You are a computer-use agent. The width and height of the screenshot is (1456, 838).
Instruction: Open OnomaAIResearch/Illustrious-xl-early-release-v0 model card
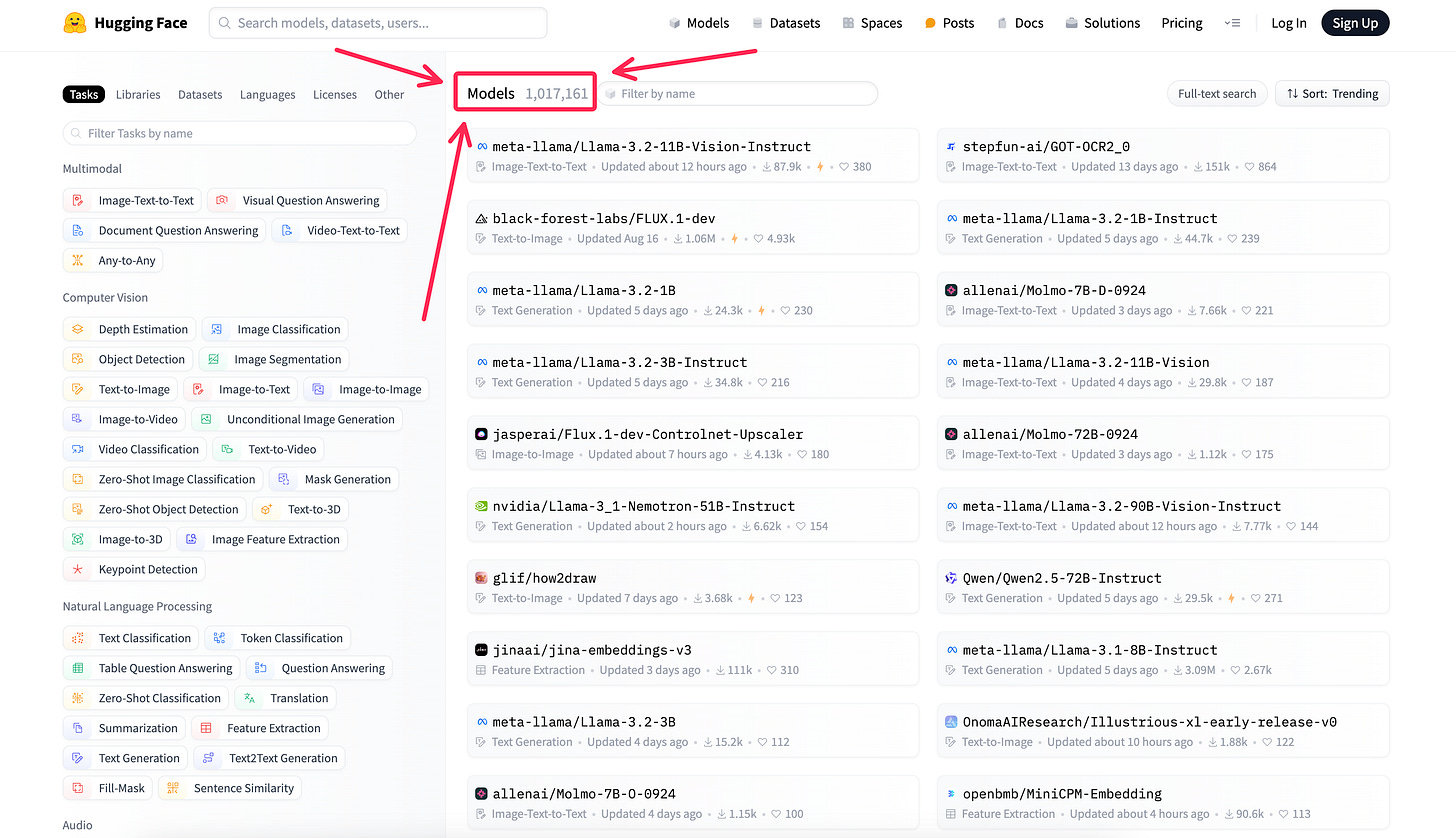tap(1163, 731)
